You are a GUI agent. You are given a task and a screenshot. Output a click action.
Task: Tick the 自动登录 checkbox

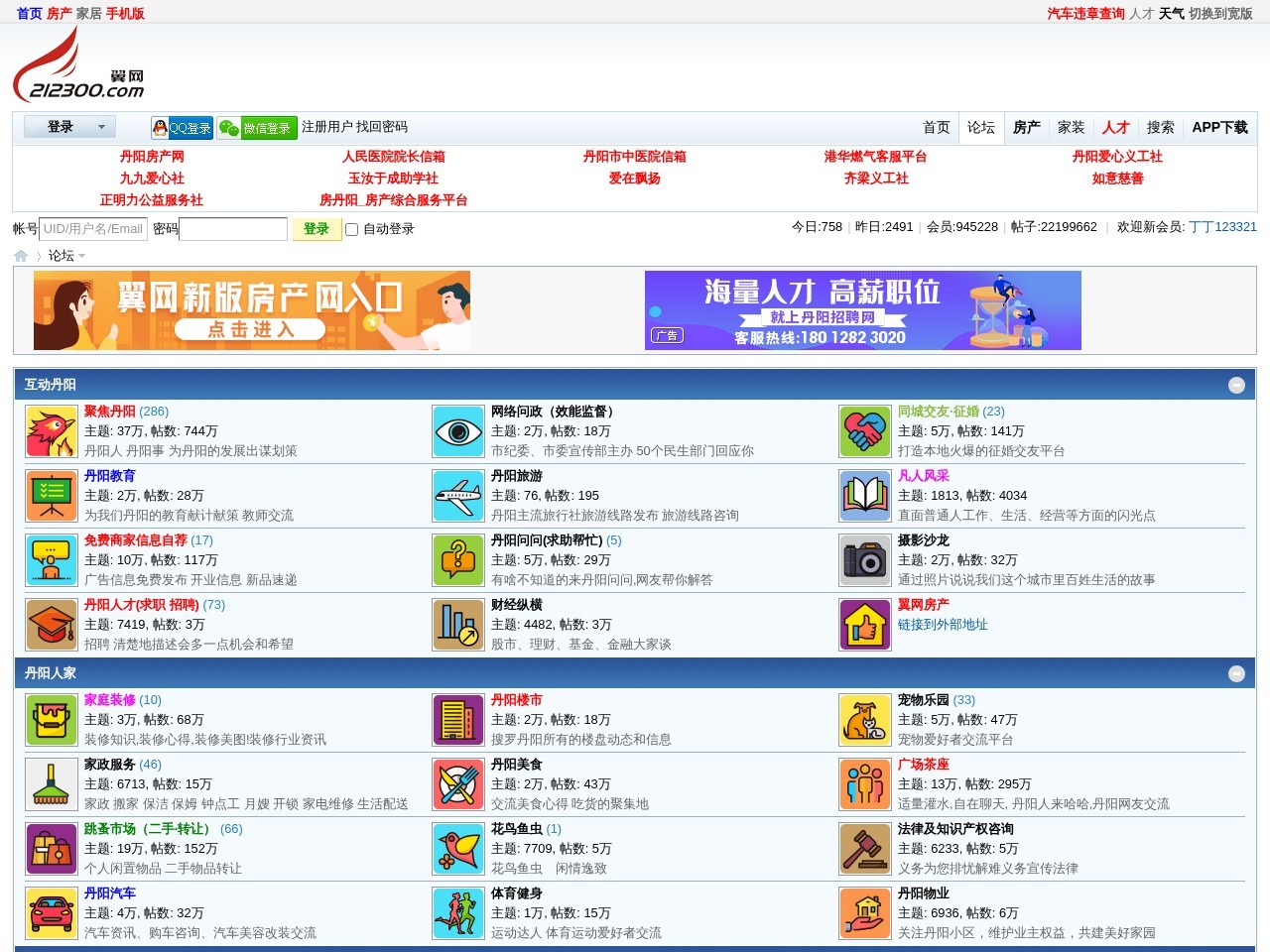click(351, 230)
